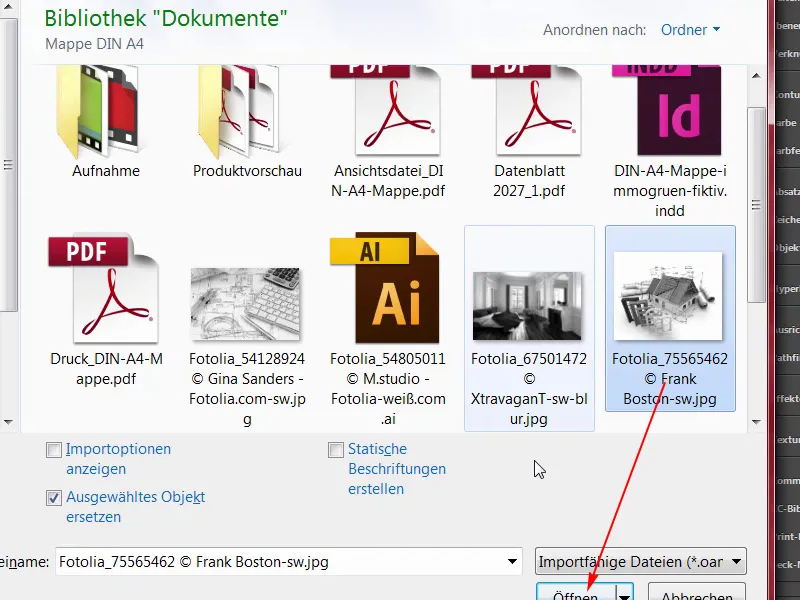Click the left navigation pane scrollbar thumb
Image resolution: width=800 pixels, height=600 pixels.
[8, 165]
